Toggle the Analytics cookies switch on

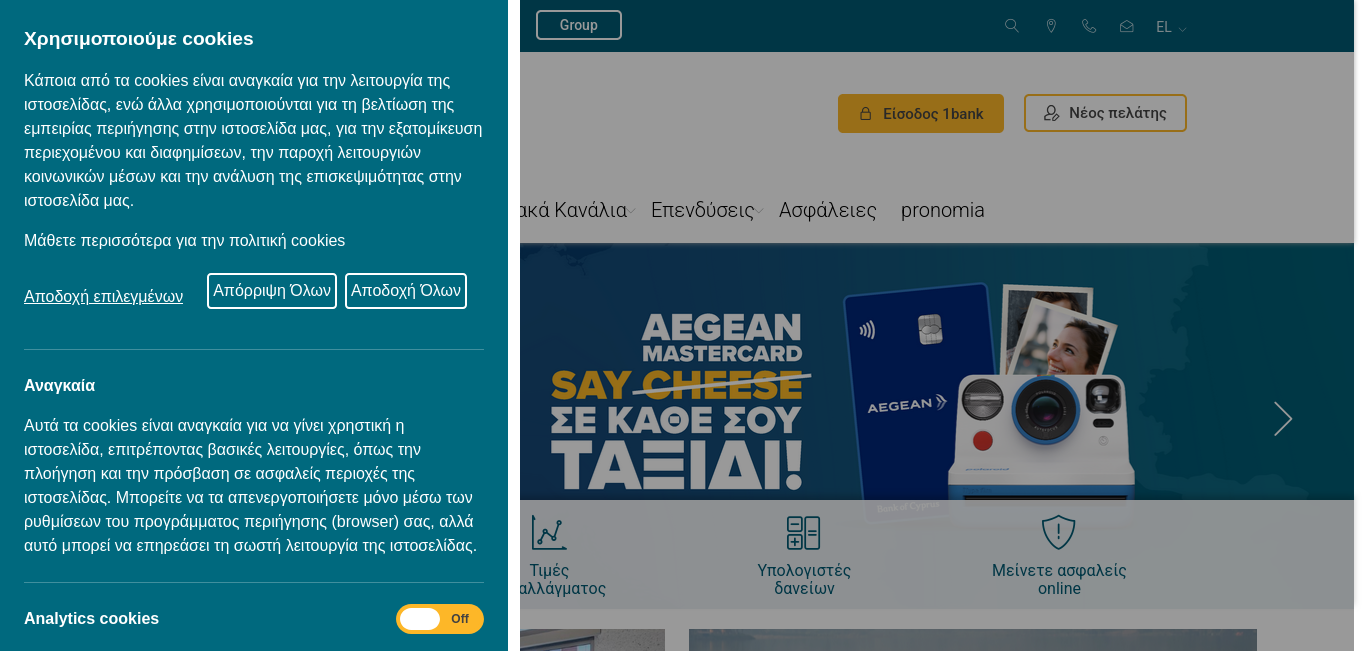[440, 619]
